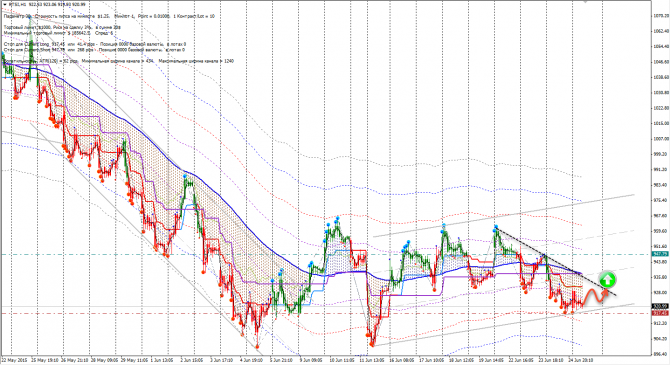Click the 1030.80 price scale label
This screenshot has width=670, height=365.
[x=661, y=92]
